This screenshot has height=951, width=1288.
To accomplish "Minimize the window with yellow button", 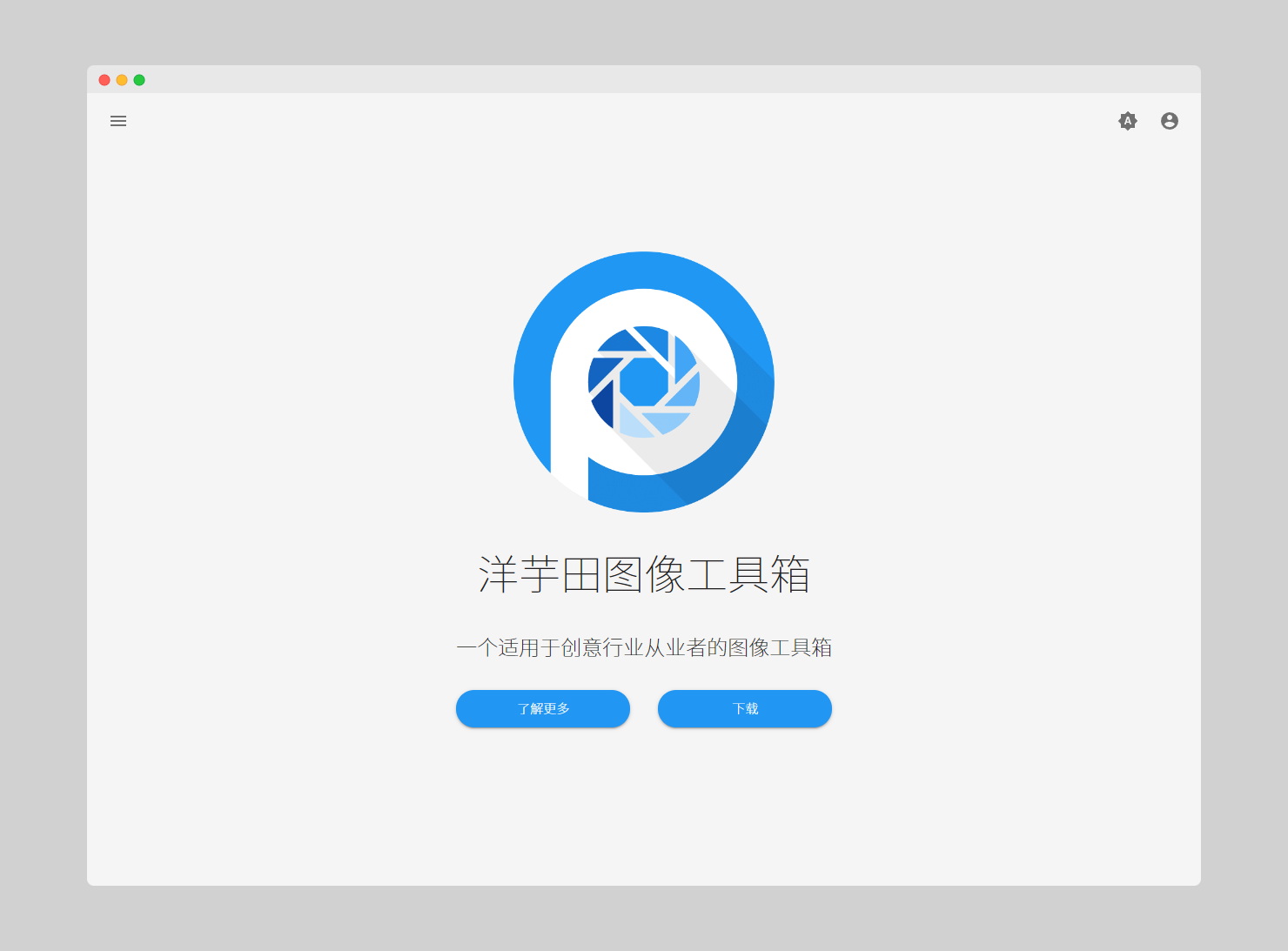I will click(x=122, y=80).
